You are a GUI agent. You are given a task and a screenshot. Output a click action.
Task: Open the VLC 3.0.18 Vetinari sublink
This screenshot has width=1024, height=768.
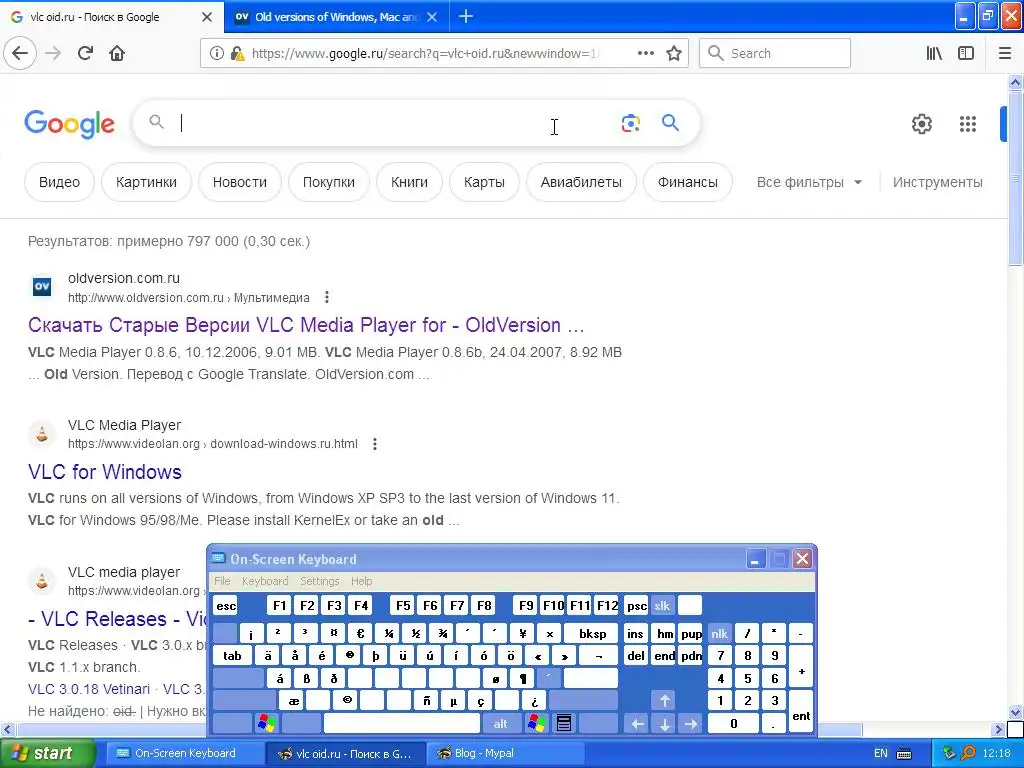(x=89, y=689)
